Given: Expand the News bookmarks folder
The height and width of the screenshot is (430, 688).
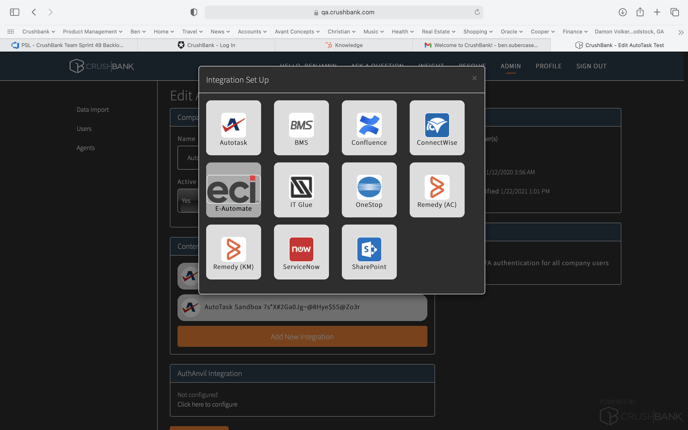Looking at the screenshot, I should [220, 32].
